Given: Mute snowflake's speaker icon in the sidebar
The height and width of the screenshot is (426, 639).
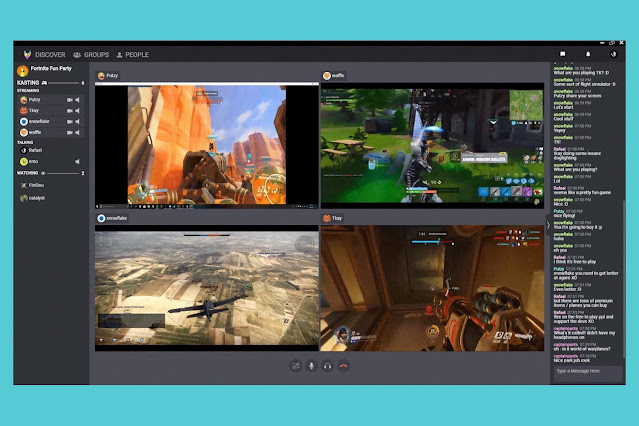Looking at the screenshot, I should click(x=77, y=121).
